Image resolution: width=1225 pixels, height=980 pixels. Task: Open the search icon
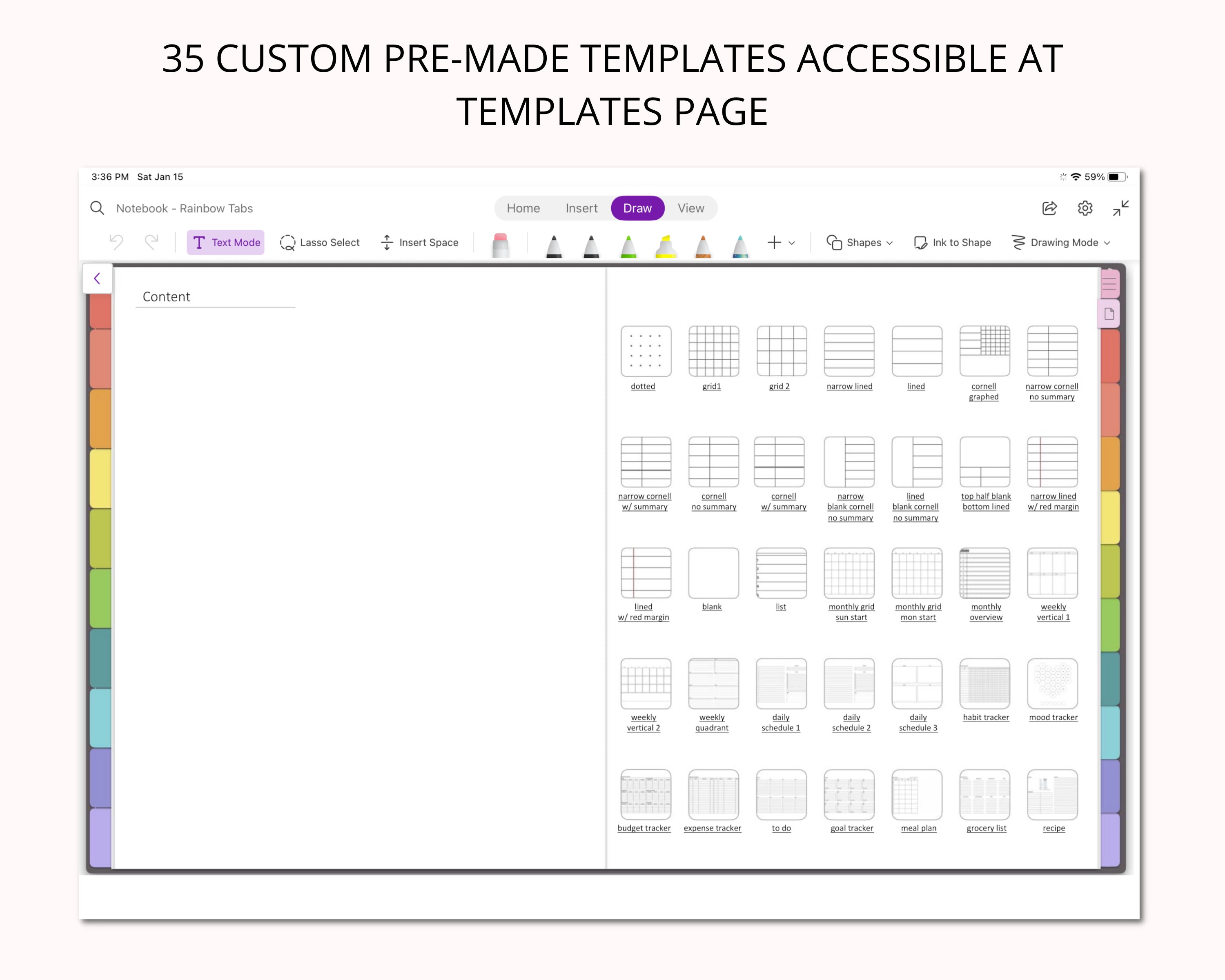click(x=97, y=208)
